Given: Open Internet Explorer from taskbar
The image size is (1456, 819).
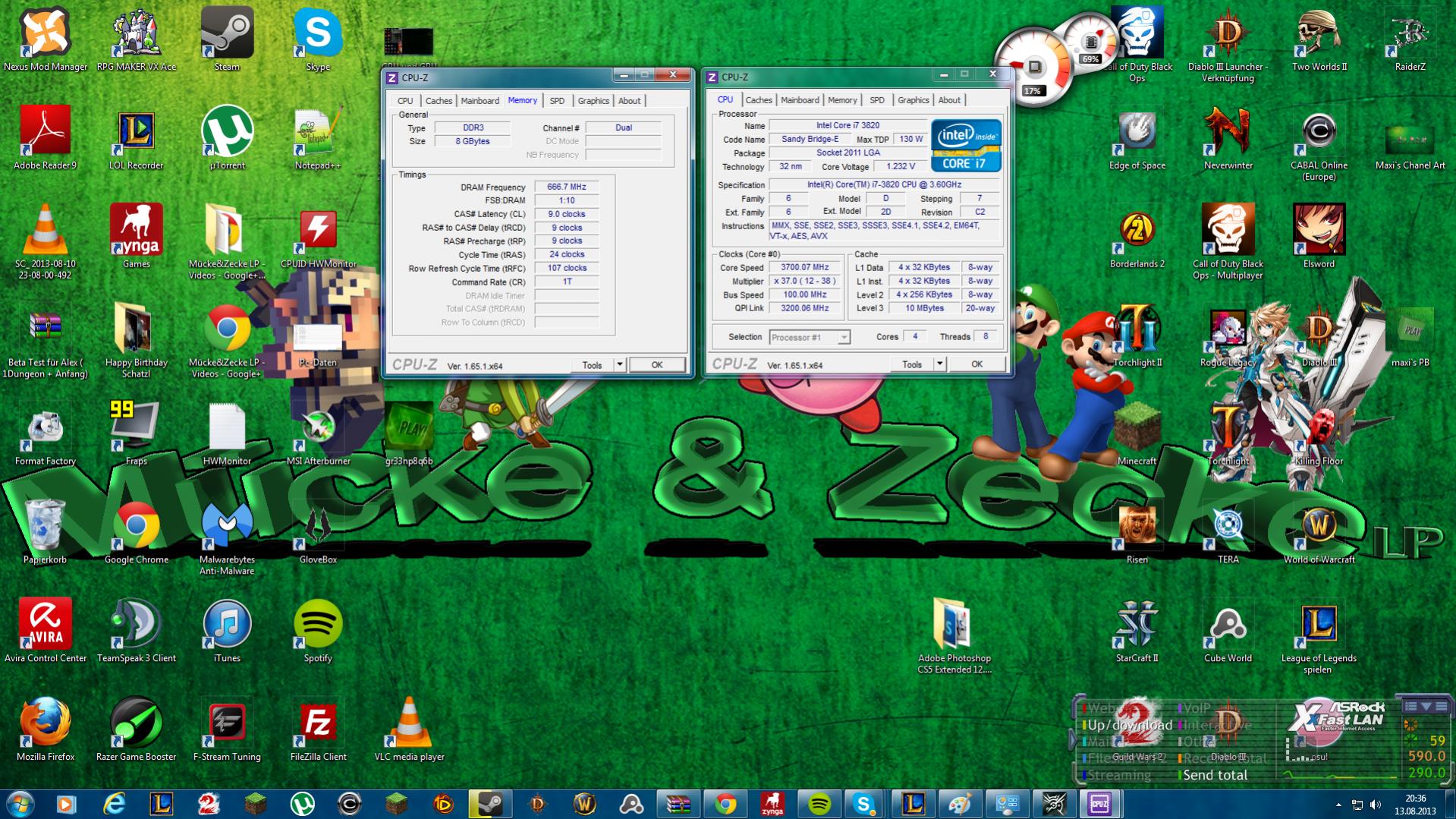Looking at the screenshot, I should tap(114, 804).
